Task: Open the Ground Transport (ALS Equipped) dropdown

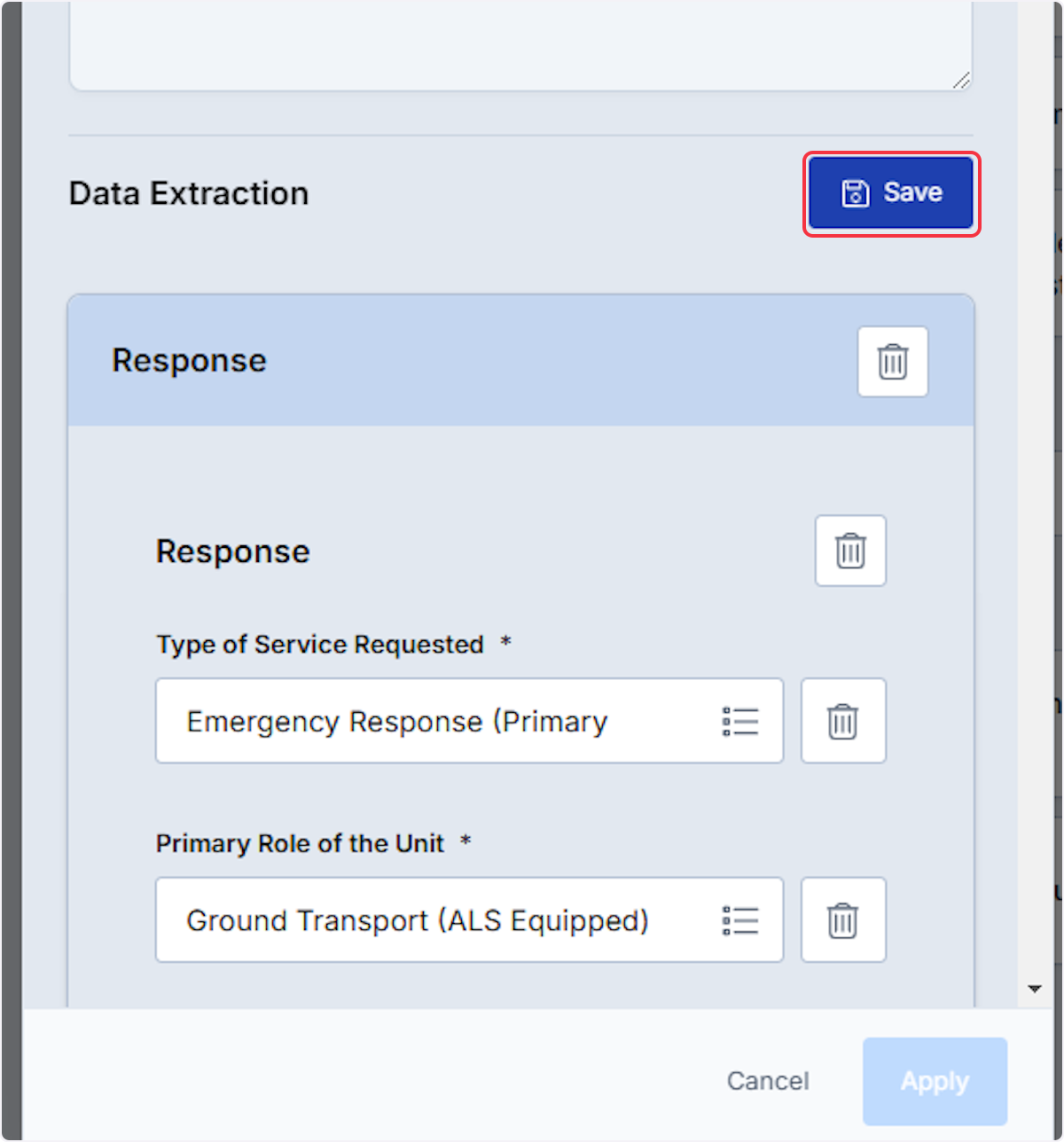Action: coord(469,919)
